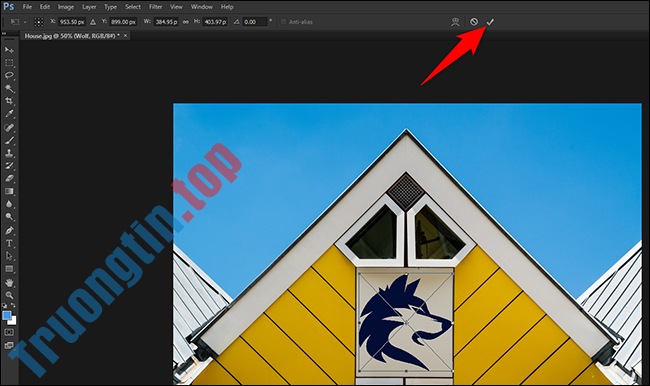Select the Rectangular Marquee tool
The image size is (650, 386).
(x=9, y=63)
